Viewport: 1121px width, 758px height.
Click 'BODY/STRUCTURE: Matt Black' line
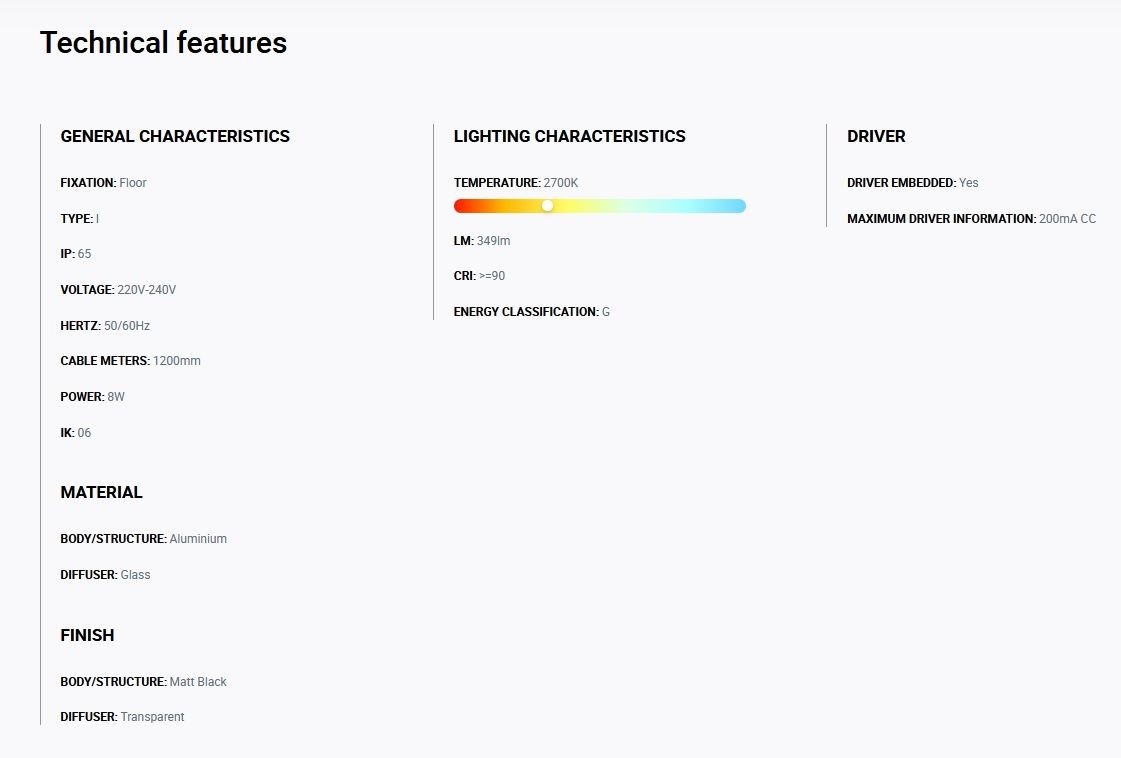click(144, 681)
